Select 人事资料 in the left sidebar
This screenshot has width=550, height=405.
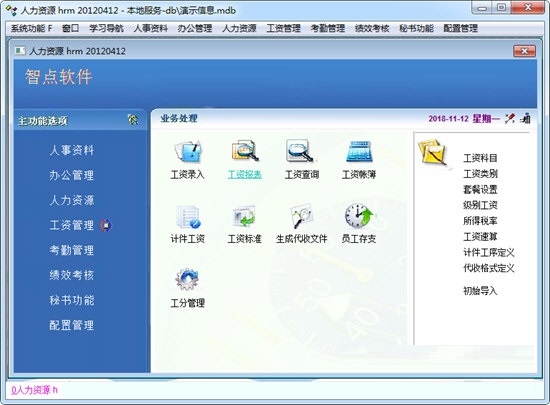(72, 150)
